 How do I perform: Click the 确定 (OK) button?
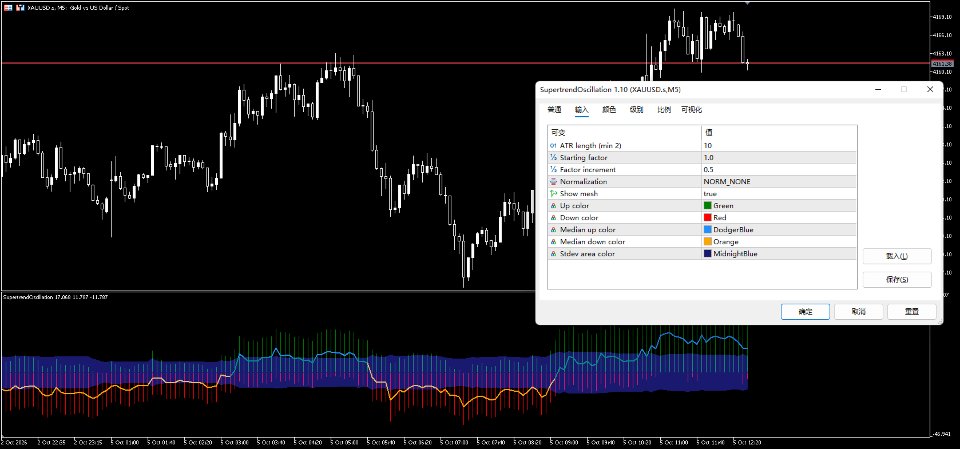pos(805,312)
